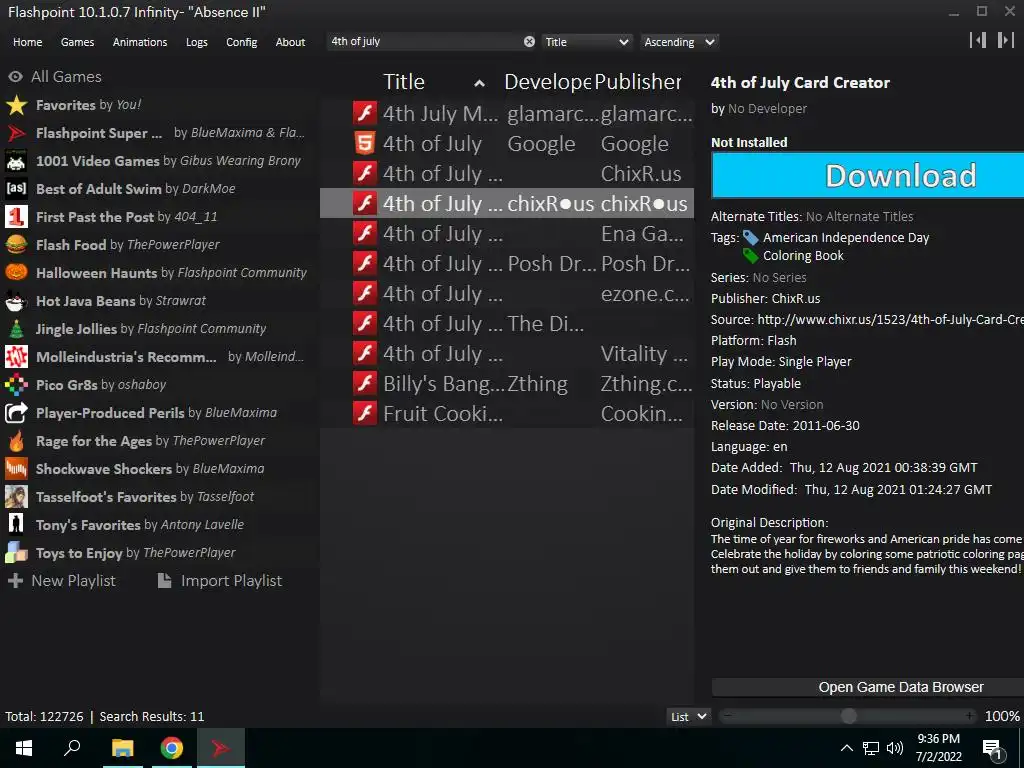Sort by the Developer column header
This screenshot has height=768, width=1024.
point(547,82)
